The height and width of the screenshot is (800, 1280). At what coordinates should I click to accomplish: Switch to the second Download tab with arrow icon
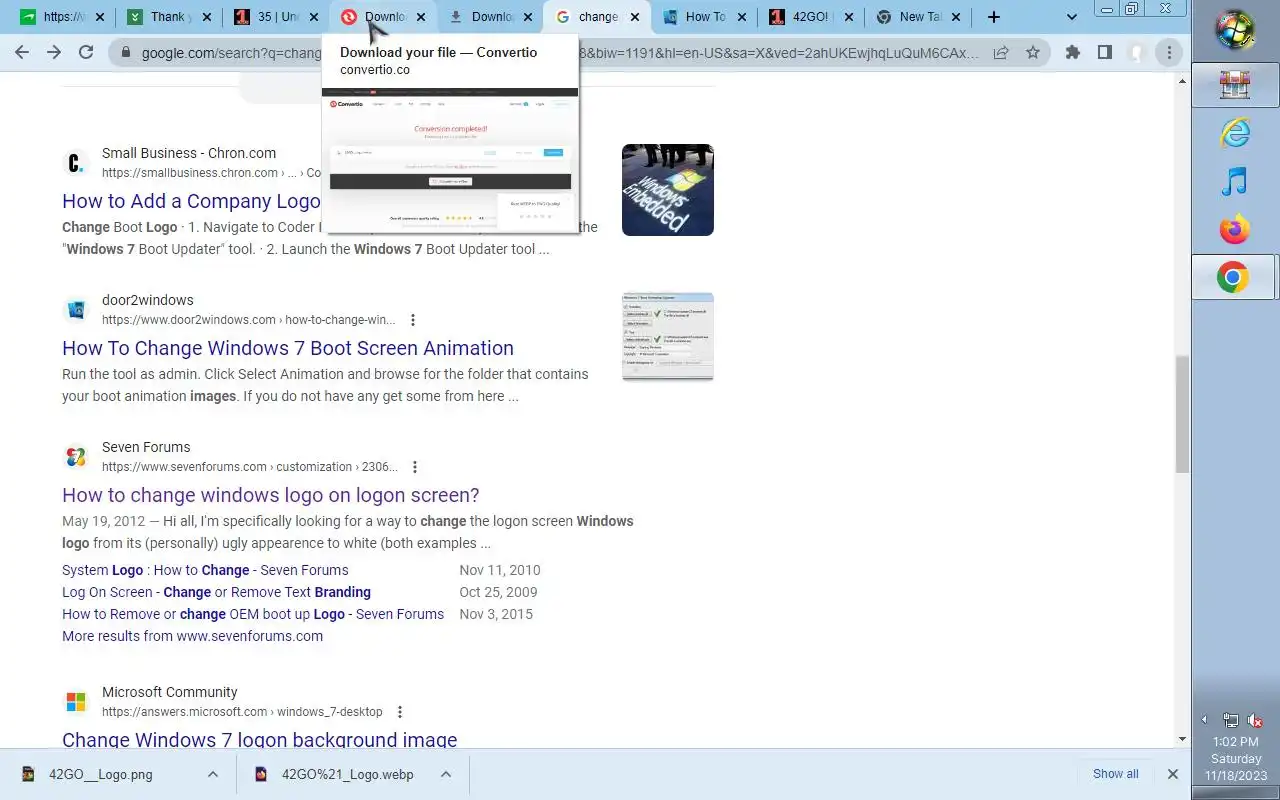pyautogui.click(x=488, y=17)
